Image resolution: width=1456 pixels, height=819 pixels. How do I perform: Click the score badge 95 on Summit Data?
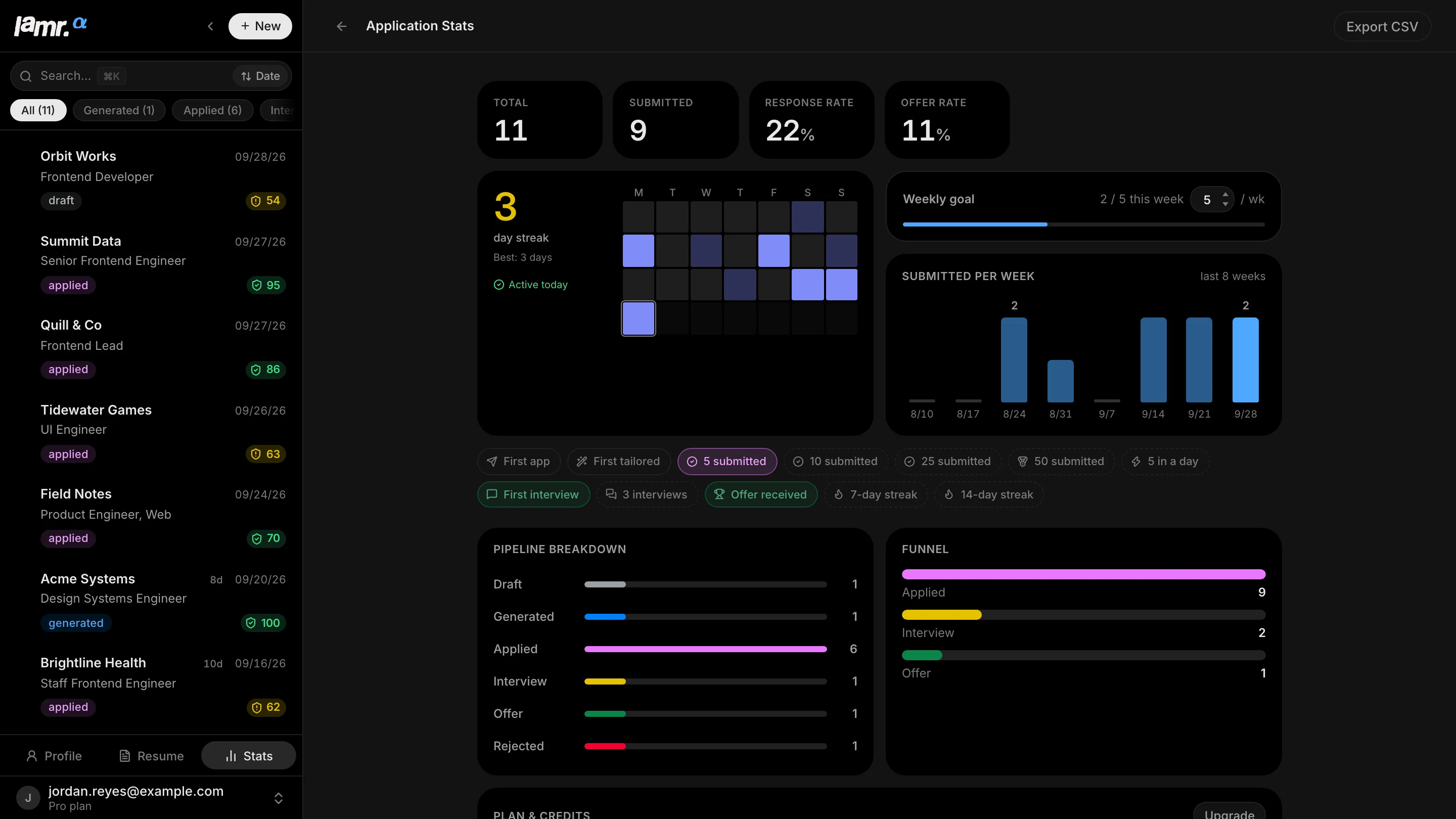pyautogui.click(x=265, y=285)
